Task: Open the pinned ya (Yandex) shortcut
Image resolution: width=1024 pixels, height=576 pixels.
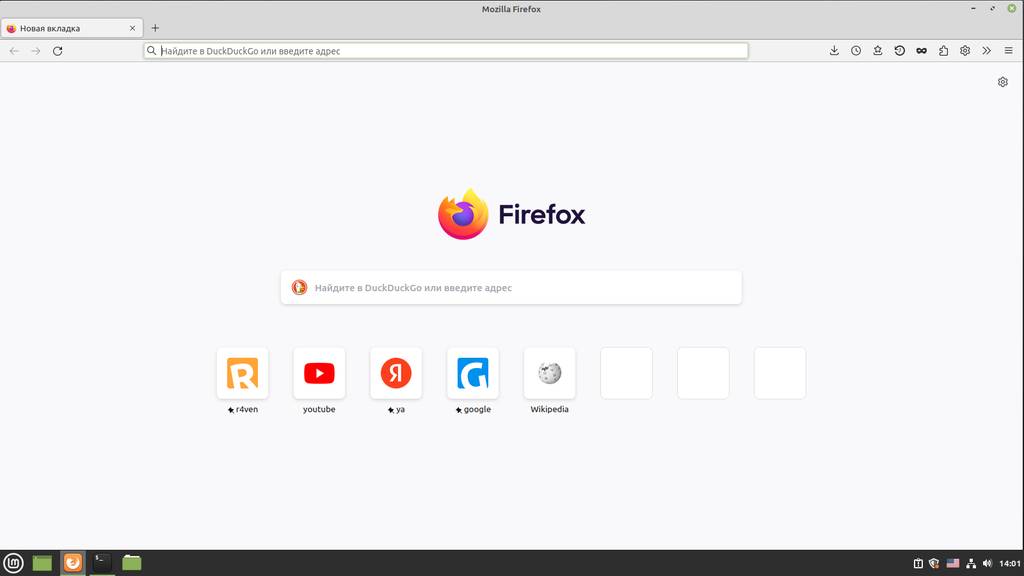Action: [x=396, y=374]
